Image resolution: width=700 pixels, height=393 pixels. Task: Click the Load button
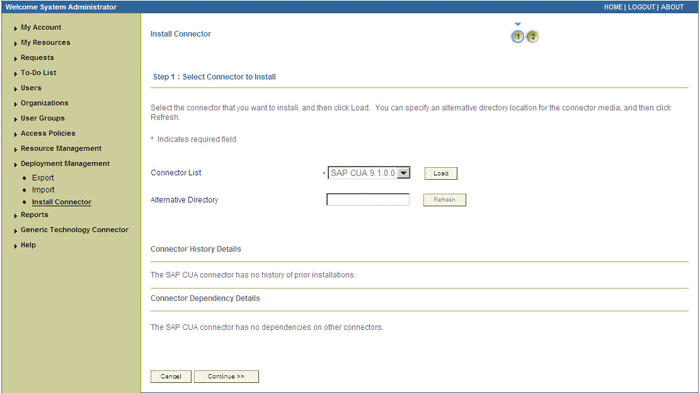click(x=441, y=173)
